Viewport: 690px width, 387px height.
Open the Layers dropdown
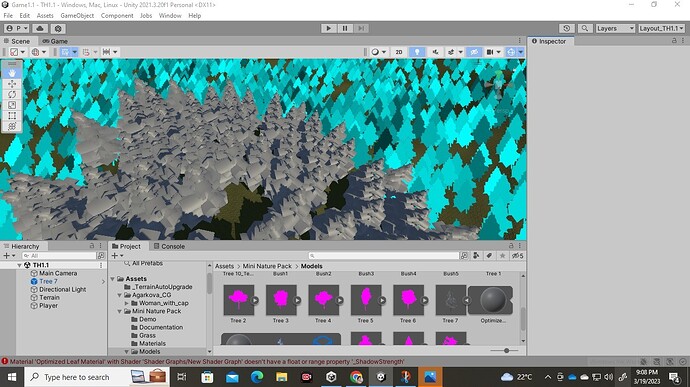pyautogui.click(x=615, y=28)
